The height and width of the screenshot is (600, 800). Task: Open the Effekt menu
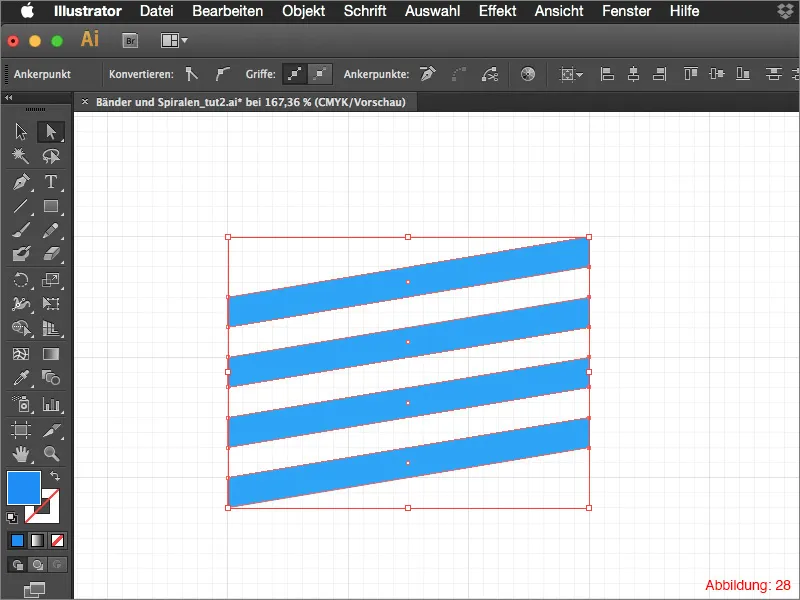pyautogui.click(x=497, y=11)
